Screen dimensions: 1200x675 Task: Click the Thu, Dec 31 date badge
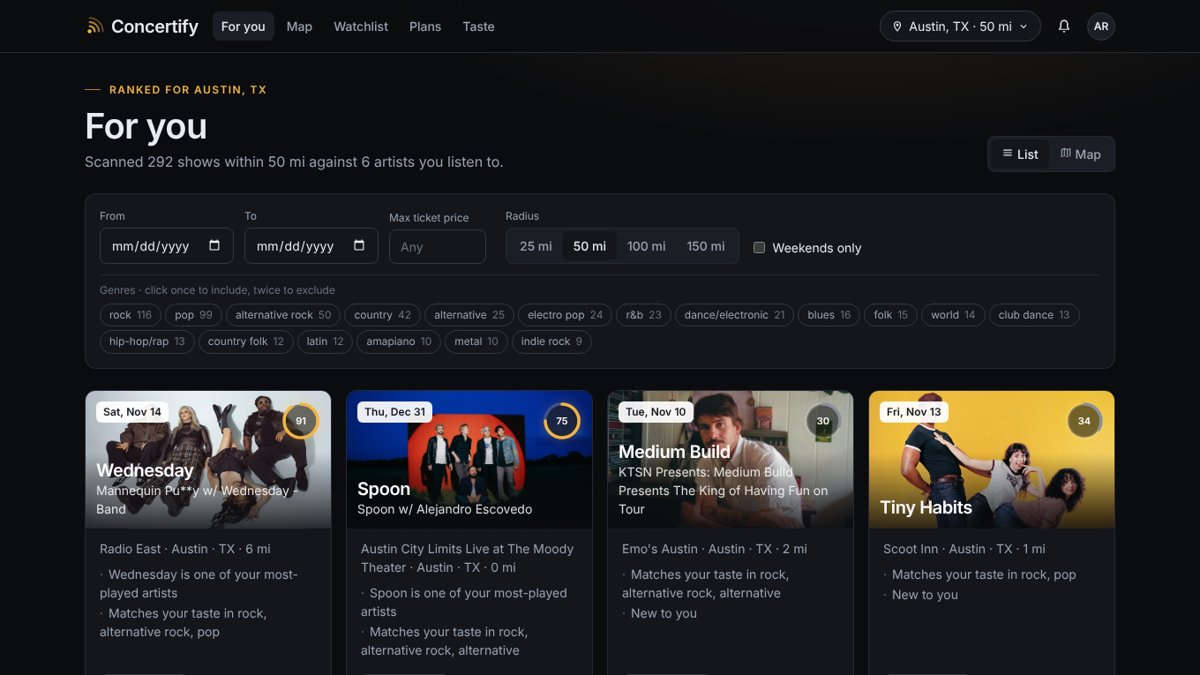click(395, 412)
